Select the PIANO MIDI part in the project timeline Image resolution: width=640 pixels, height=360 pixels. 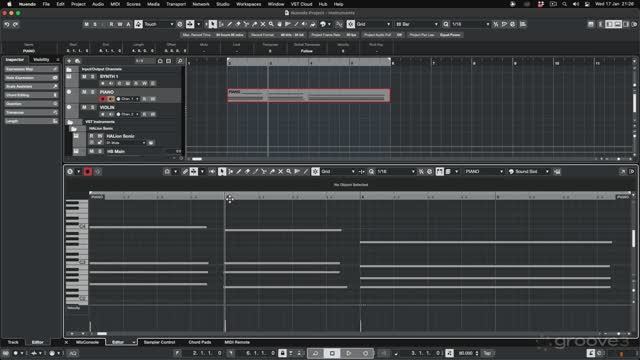click(x=309, y=95)
